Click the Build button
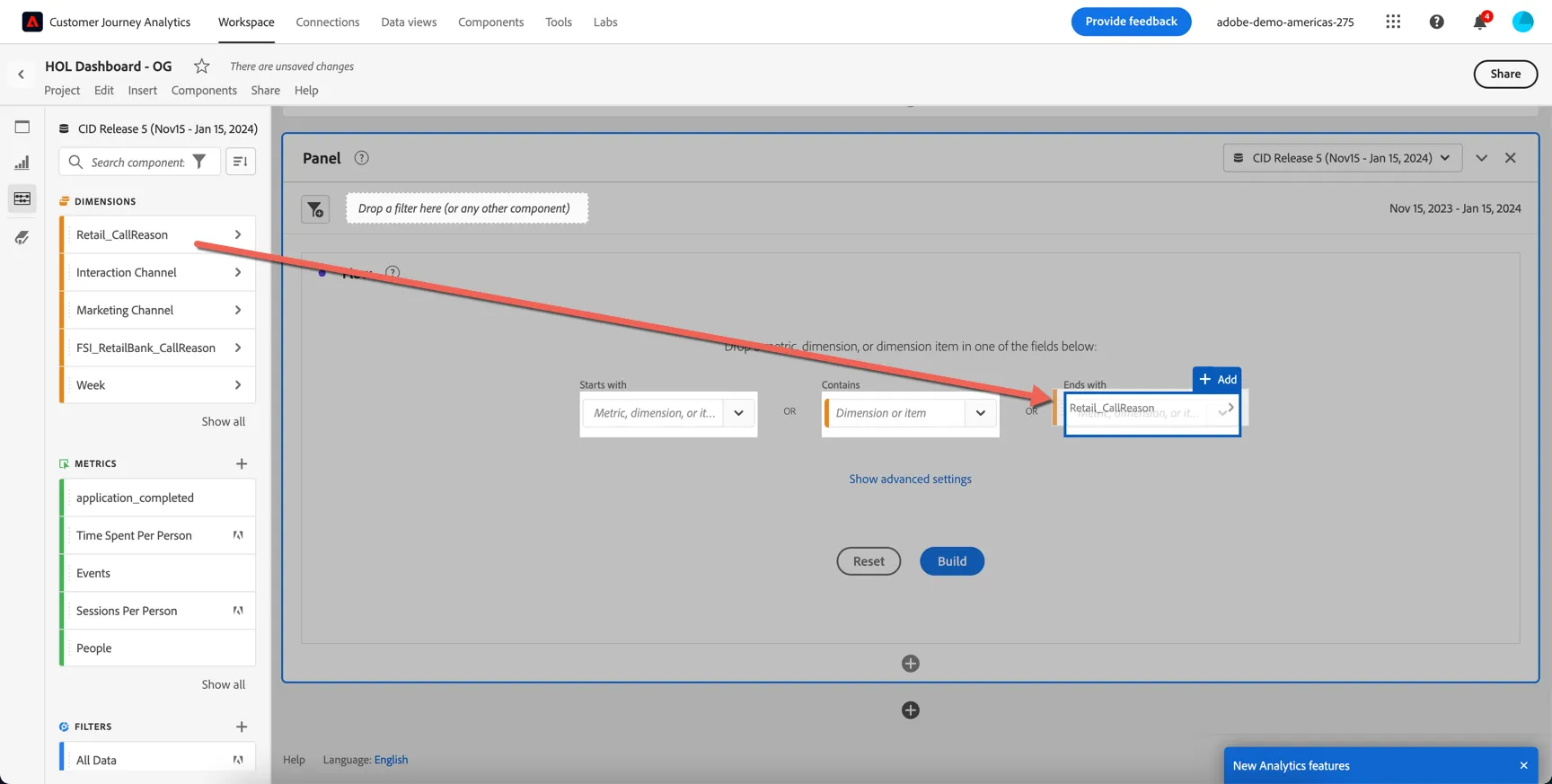Screen dimensions: 1552x784 click(952, 561)
